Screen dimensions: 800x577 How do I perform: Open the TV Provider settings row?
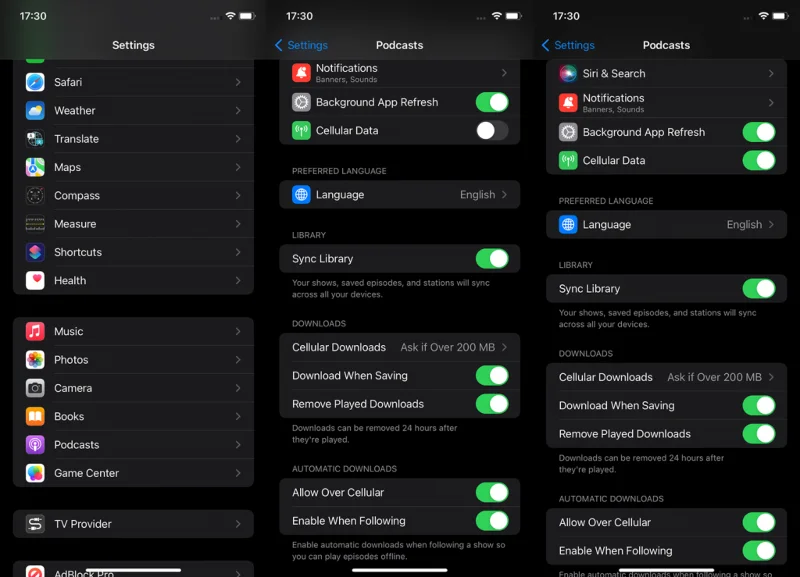click(x=134, y=524)
